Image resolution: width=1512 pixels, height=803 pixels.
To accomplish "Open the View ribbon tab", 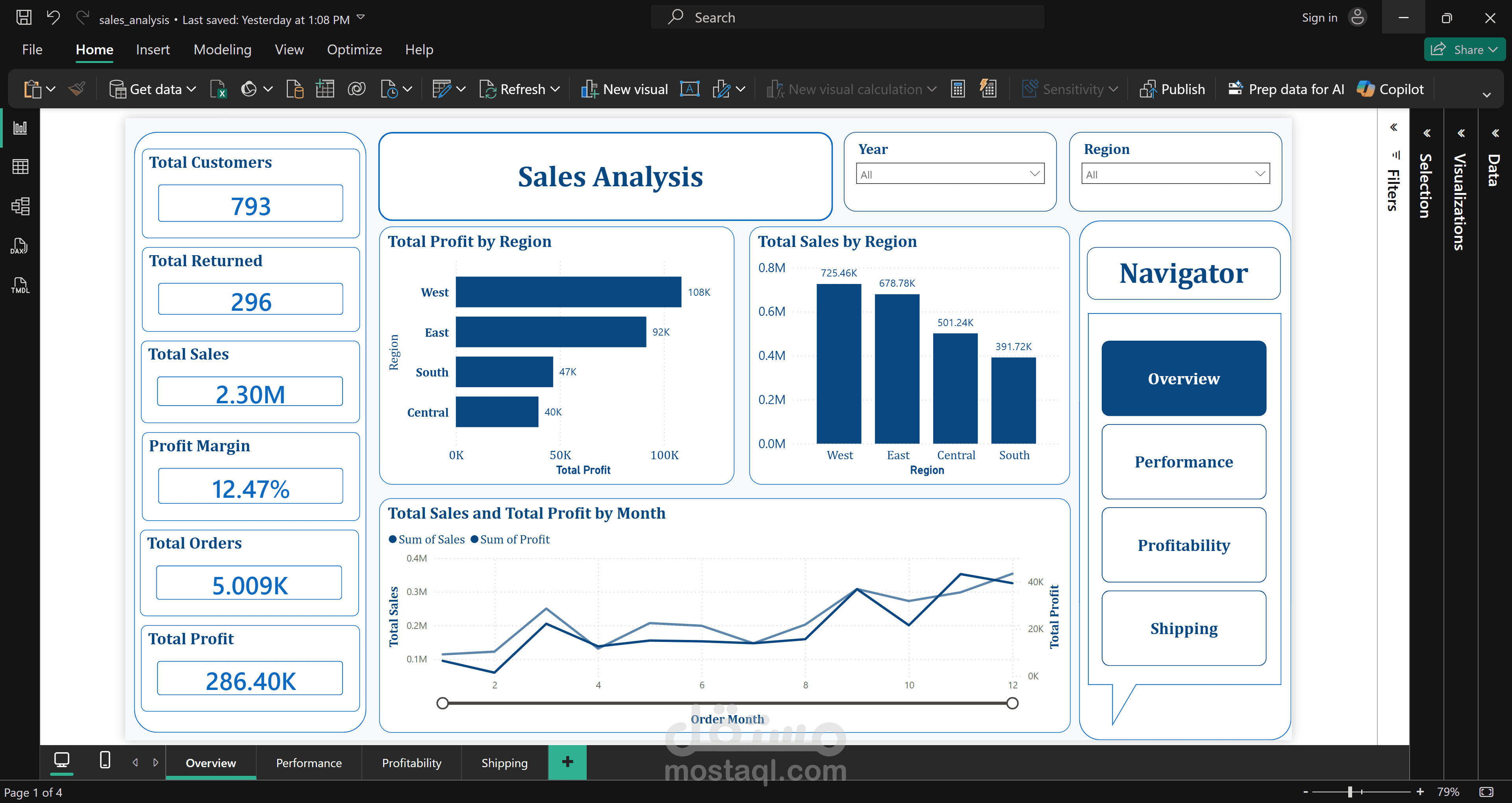I will pyautogui.click(x=289, y=50).
